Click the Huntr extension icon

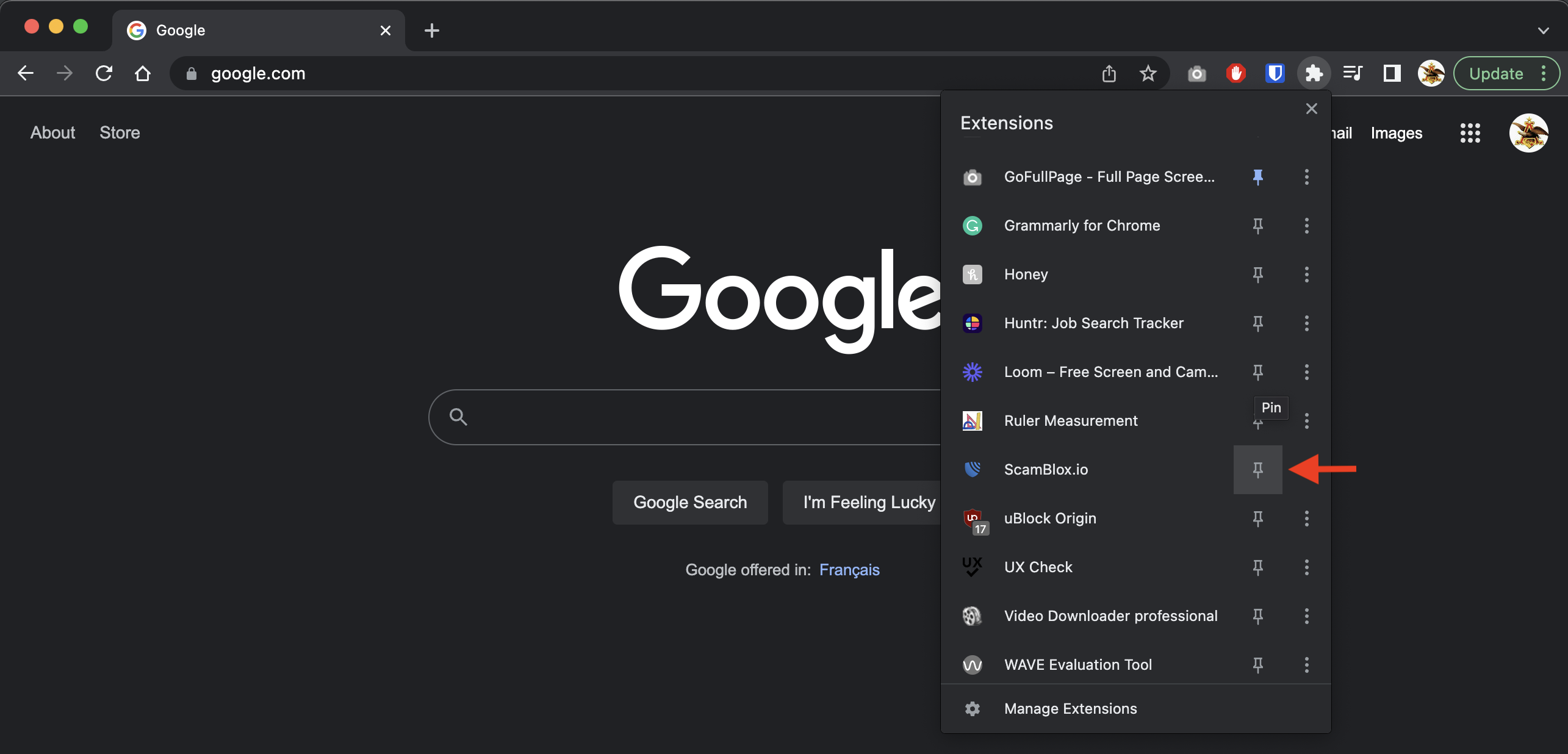pos(973,323)
